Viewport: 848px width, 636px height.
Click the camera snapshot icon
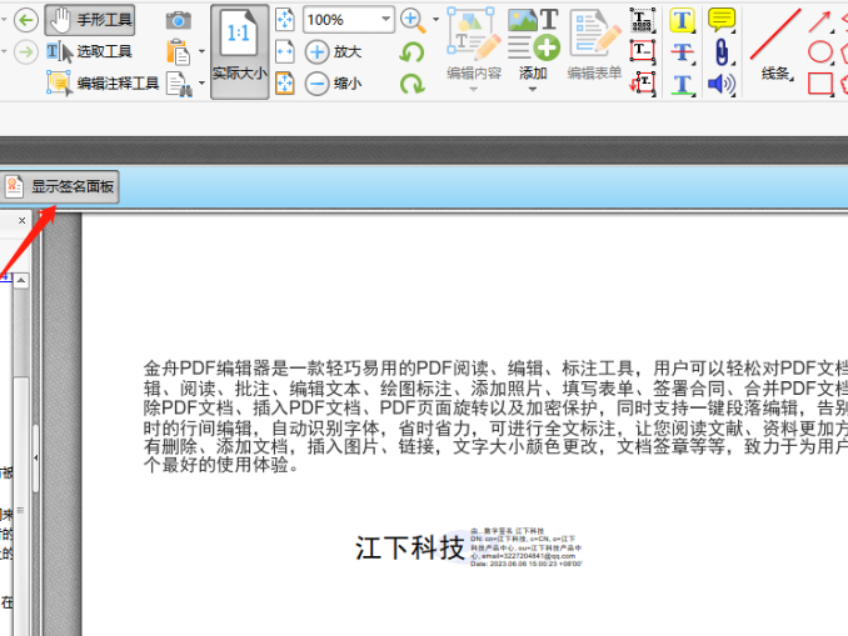click(x=178, y=21)
